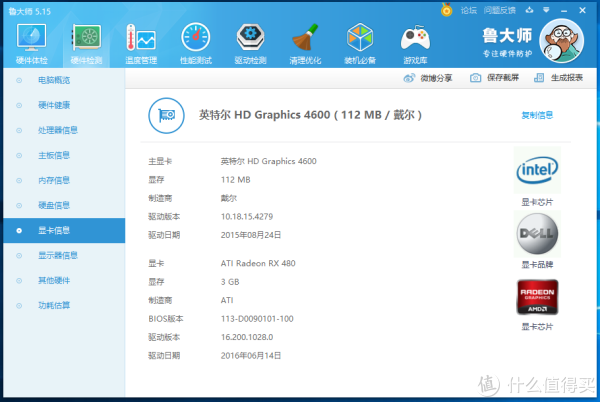Click the heading 英特尔 HD Graphics 4600 ( 112 MB / 戴尔 )

[310, 115]
